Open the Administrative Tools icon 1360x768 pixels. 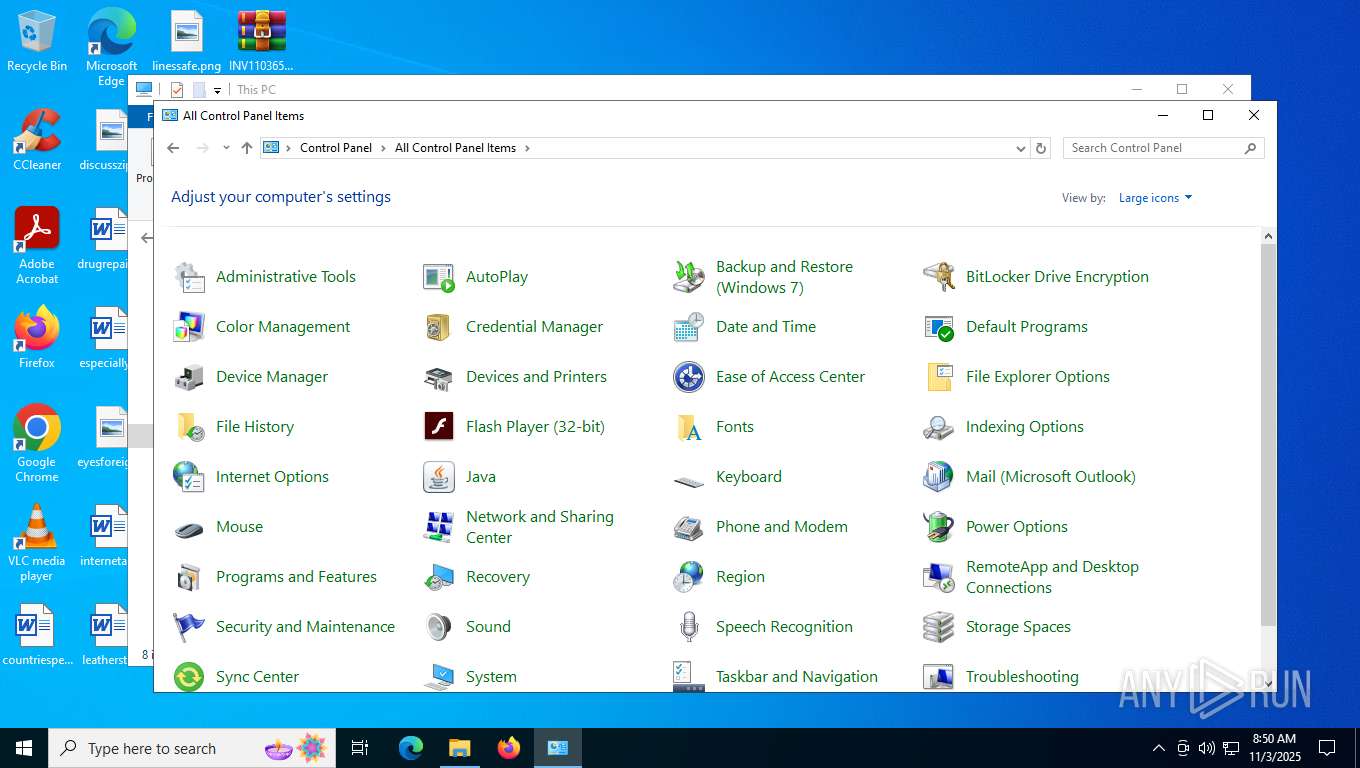189,277
